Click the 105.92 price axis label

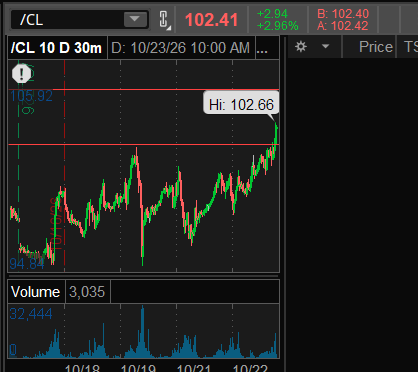31,96
